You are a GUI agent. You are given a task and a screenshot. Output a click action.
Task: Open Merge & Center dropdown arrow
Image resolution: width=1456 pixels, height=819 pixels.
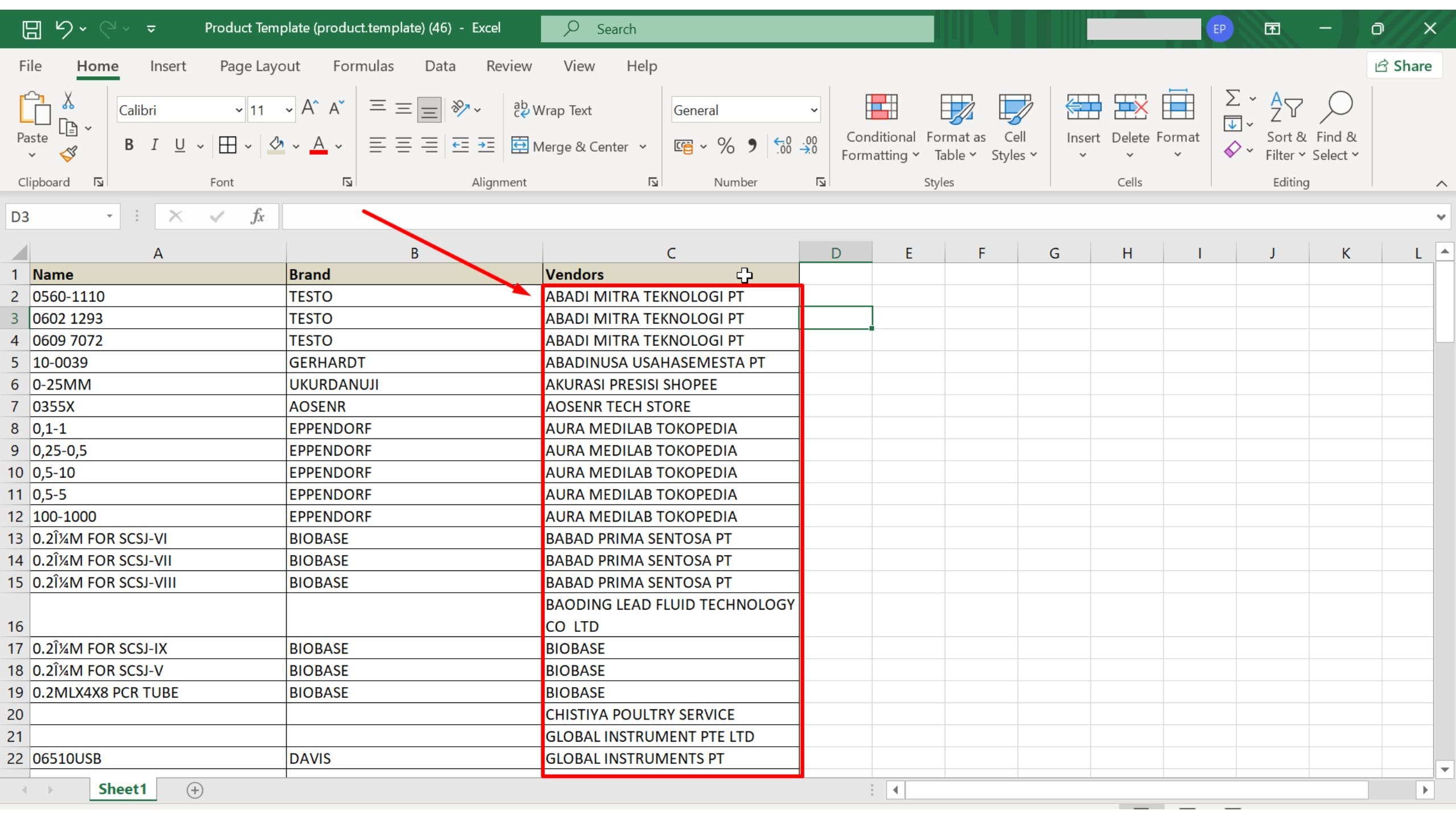click(643, 147)
